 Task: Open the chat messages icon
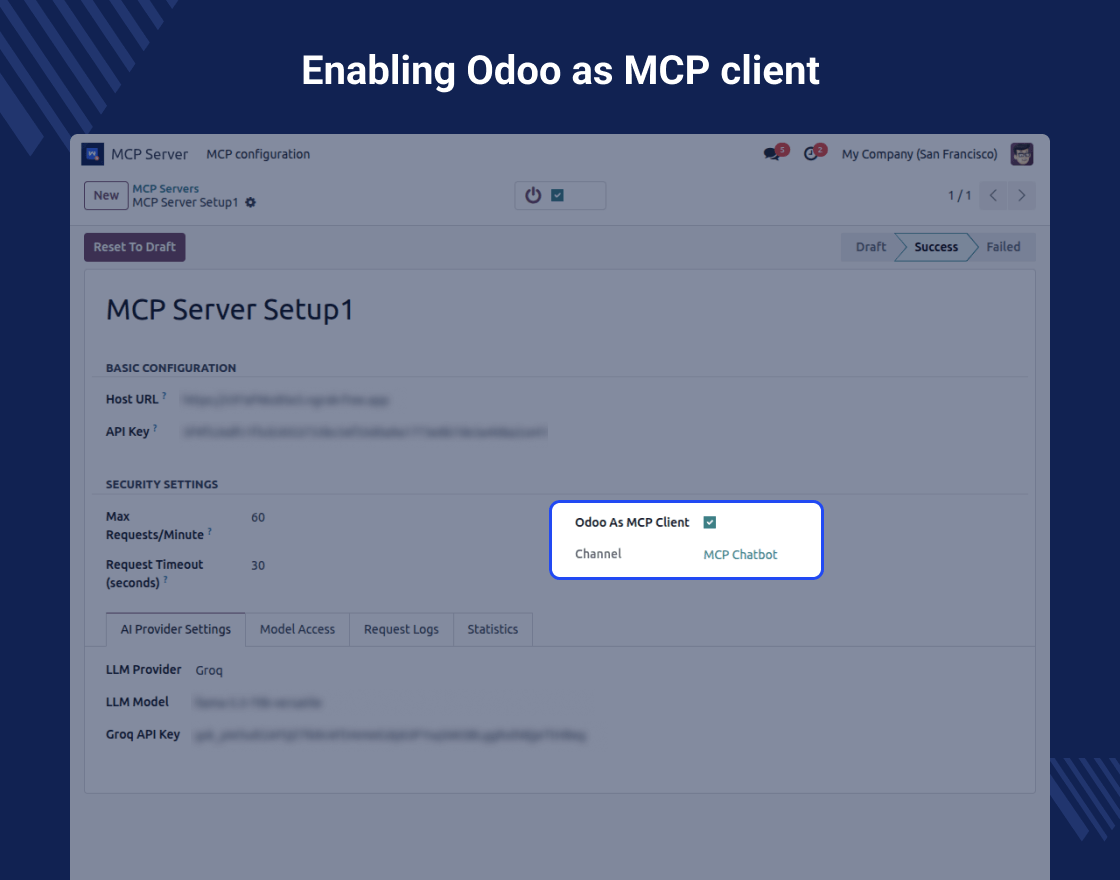pos(771,154)
